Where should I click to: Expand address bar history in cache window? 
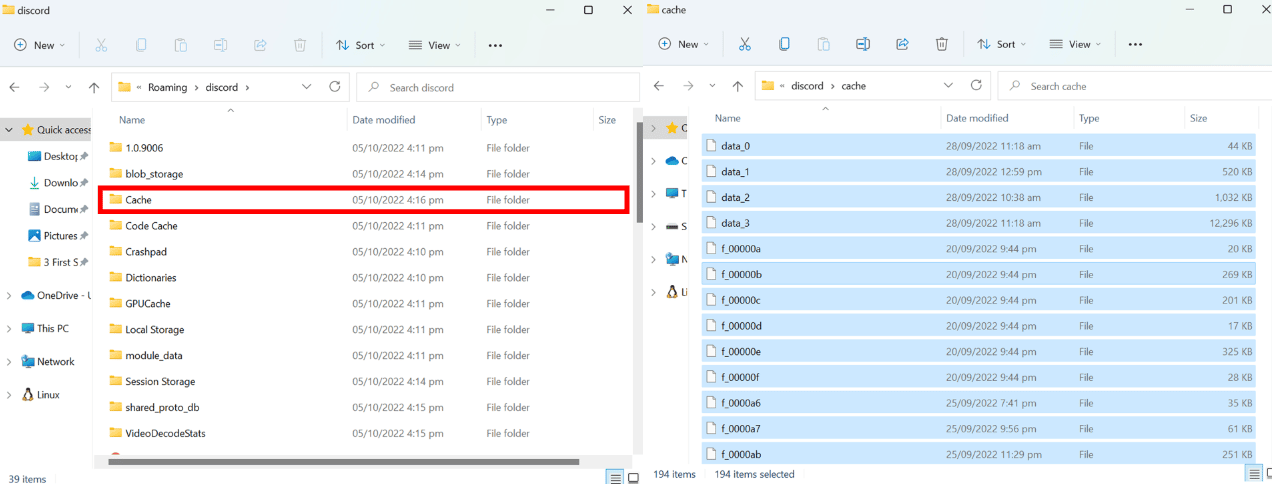click(948, 86)
